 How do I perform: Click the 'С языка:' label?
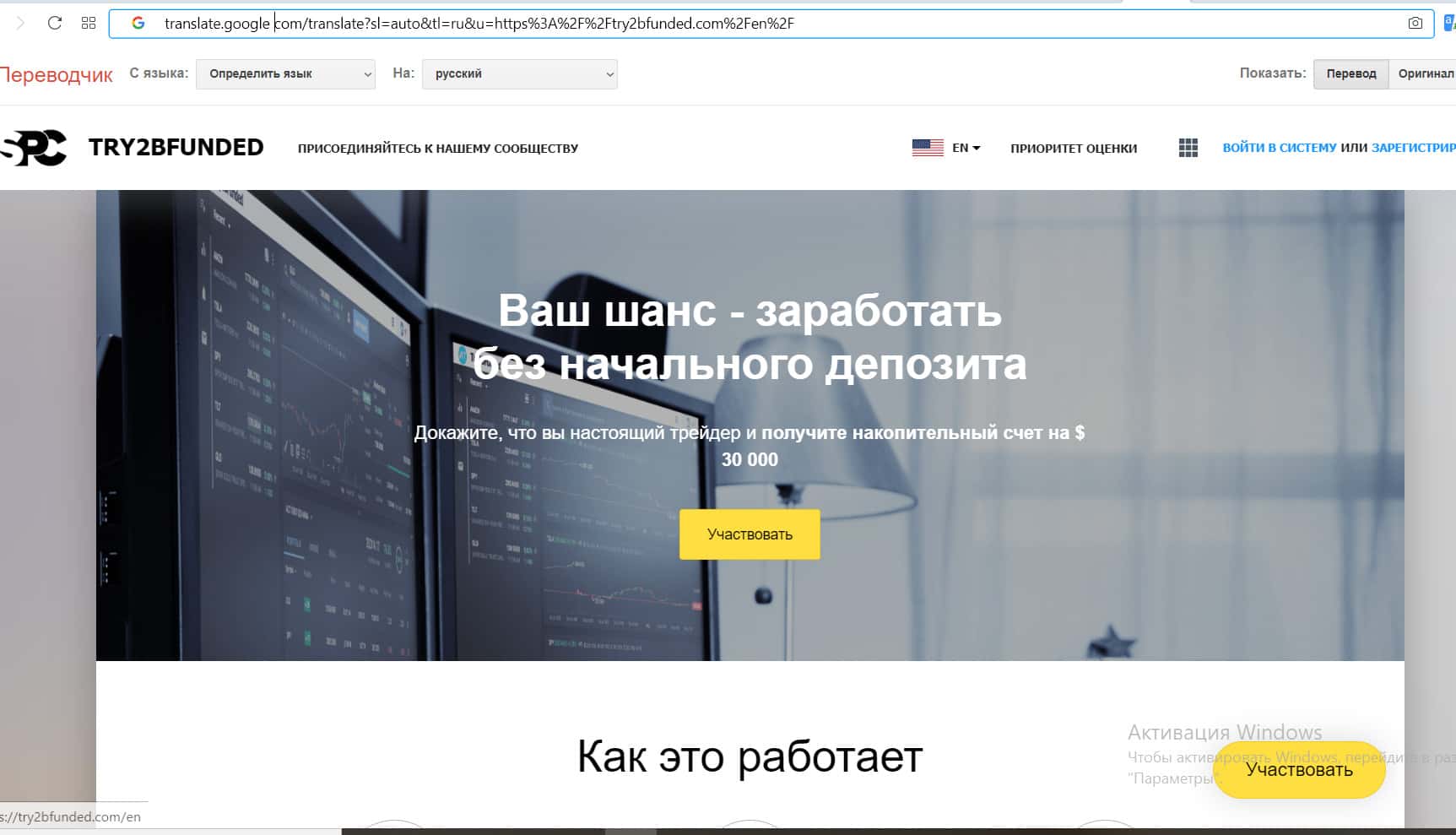coord(159,73)
